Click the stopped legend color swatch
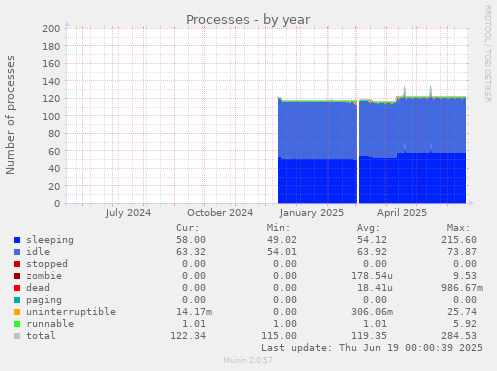497x371 pixels. [17, 264]
